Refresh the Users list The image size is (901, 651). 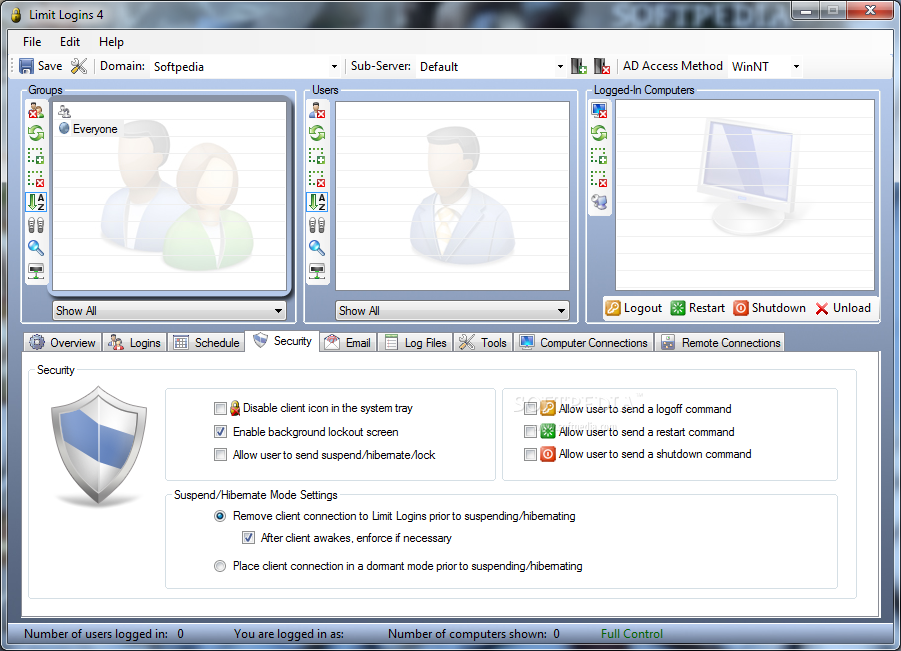(317, 133)
